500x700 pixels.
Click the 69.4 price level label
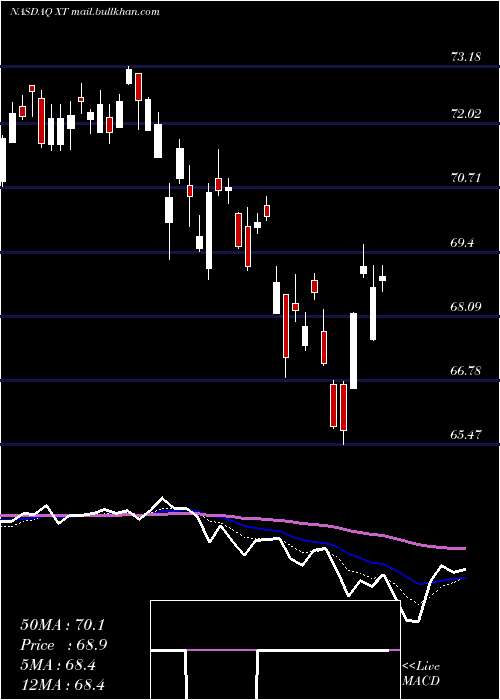464,243
